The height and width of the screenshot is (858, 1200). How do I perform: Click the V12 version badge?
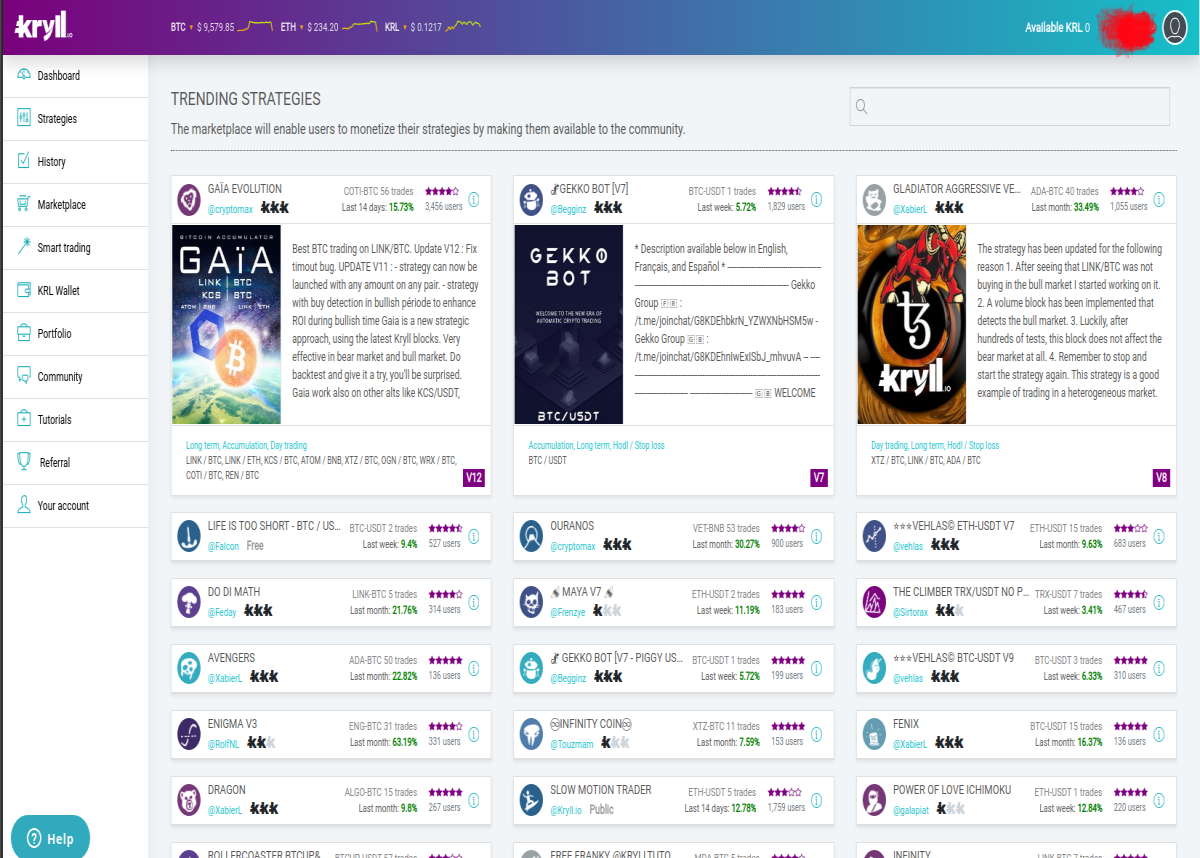tap(475, 478)
